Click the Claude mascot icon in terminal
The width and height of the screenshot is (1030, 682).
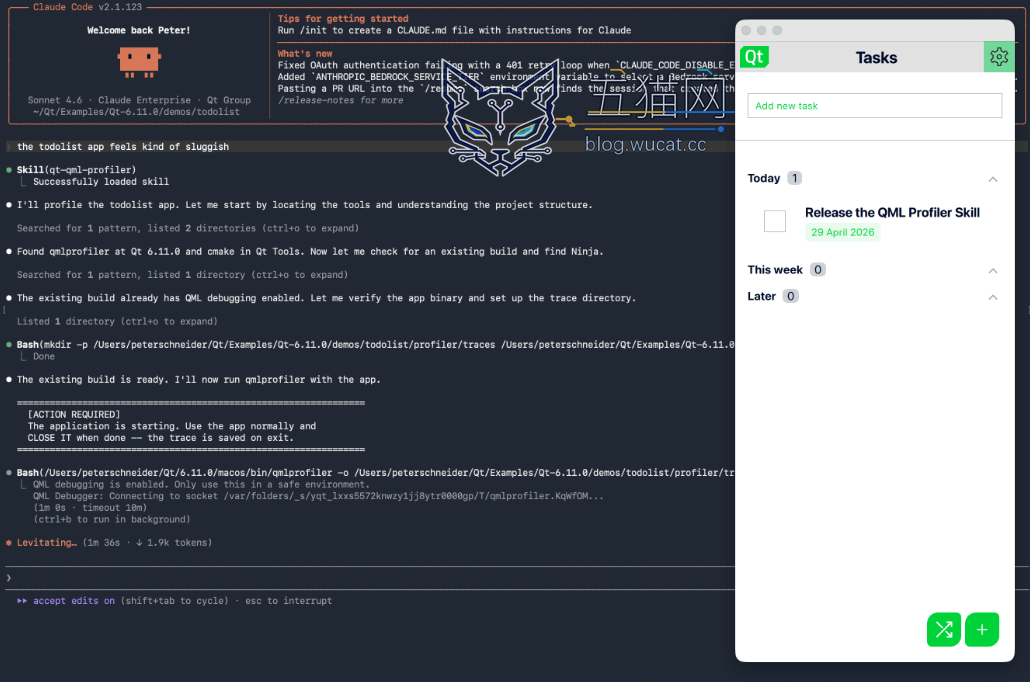139,62
